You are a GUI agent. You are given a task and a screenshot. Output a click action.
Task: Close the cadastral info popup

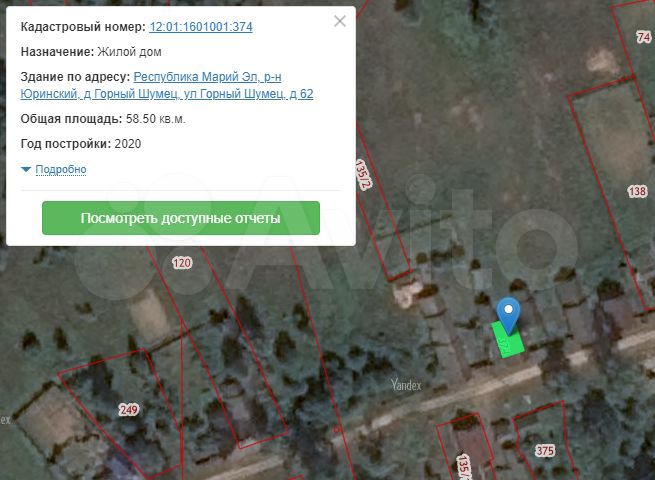click(340, 21)
